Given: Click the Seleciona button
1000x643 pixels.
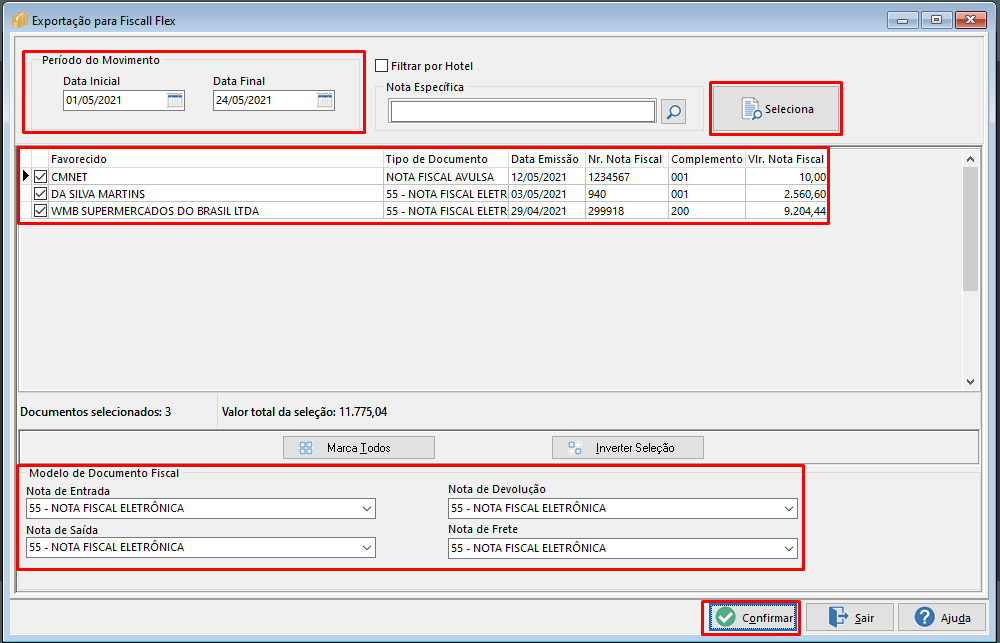Looking at the screenshot, I should (776, 109).
